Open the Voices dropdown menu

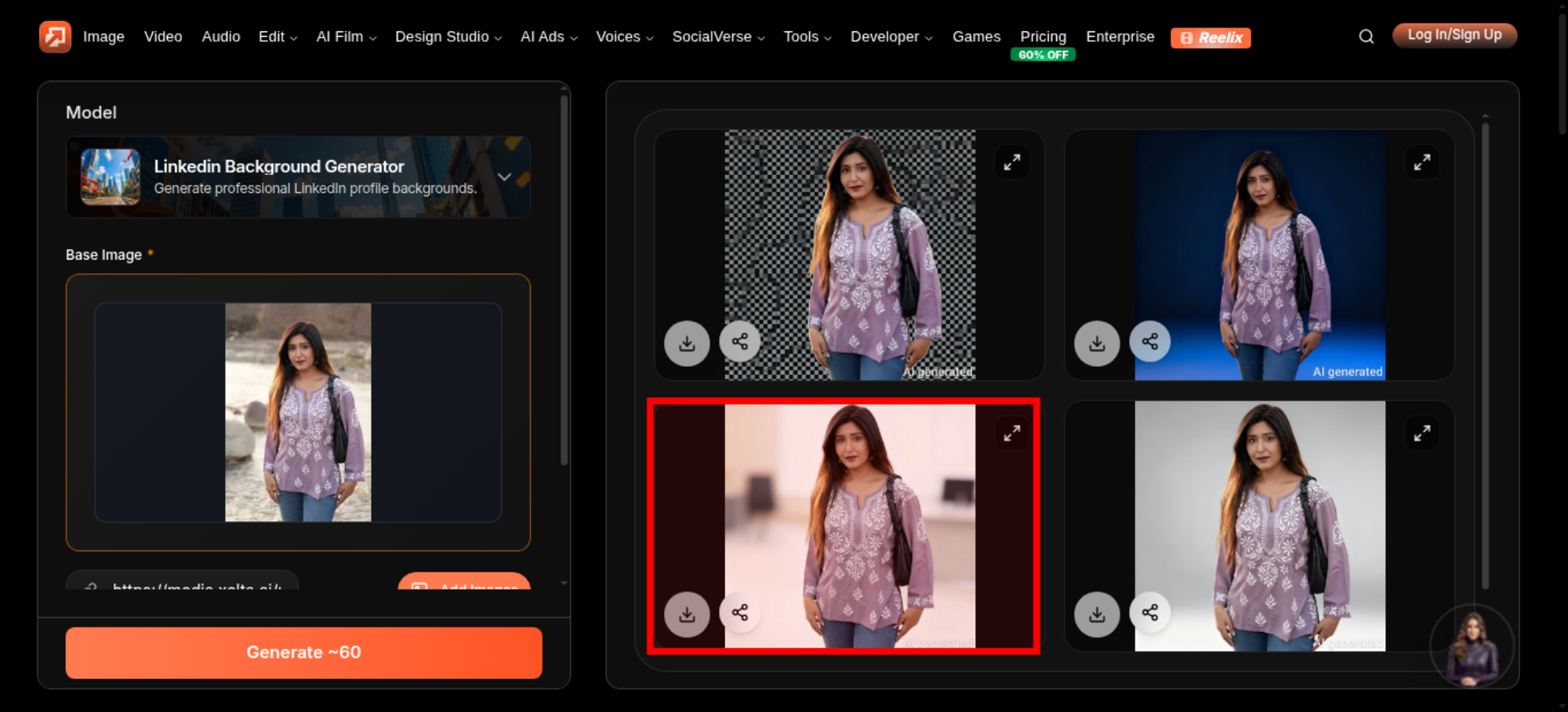(x=625, y=37)
